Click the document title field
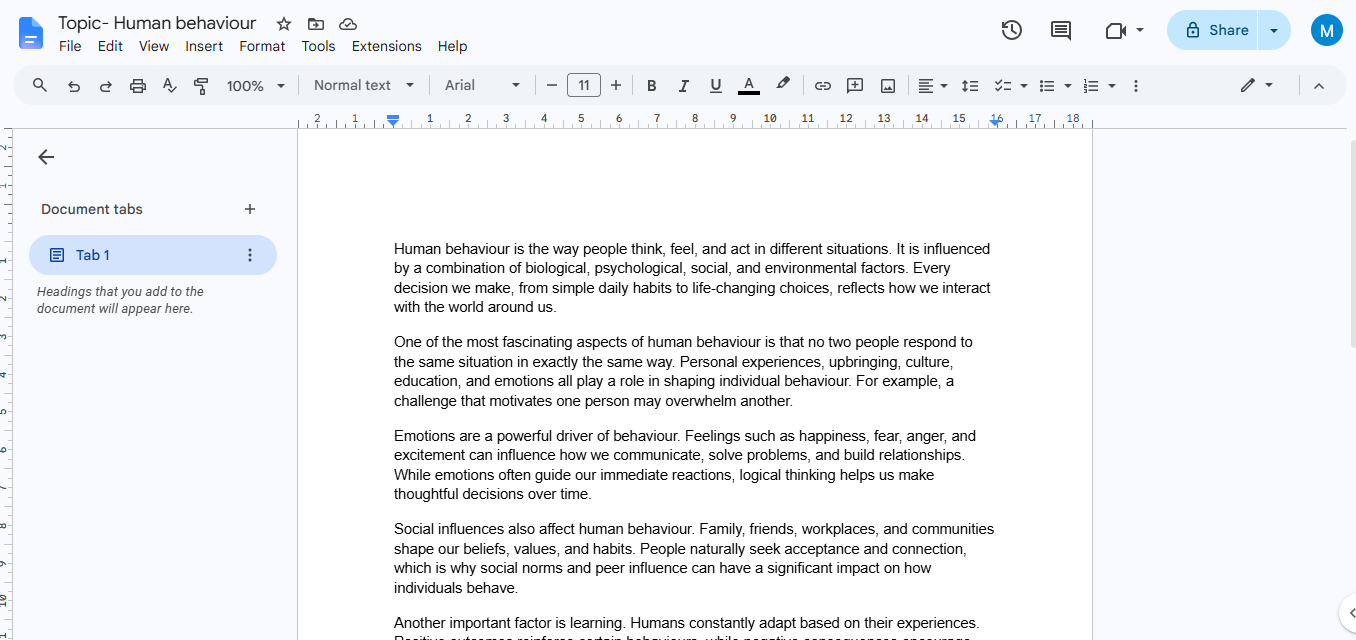Screen dimensions: 1356x640 157,23
